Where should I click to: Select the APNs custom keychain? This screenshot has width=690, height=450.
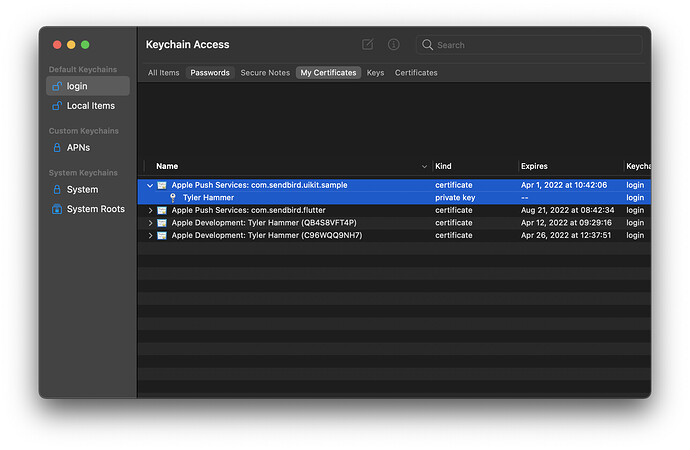tap(88, 147)
